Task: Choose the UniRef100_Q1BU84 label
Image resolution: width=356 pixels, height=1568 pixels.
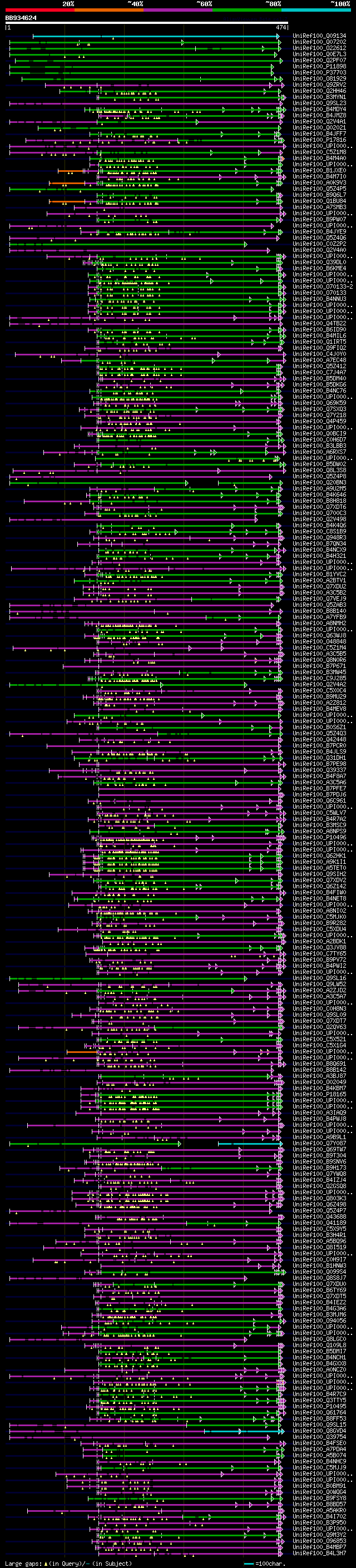Action: [319, 201]
